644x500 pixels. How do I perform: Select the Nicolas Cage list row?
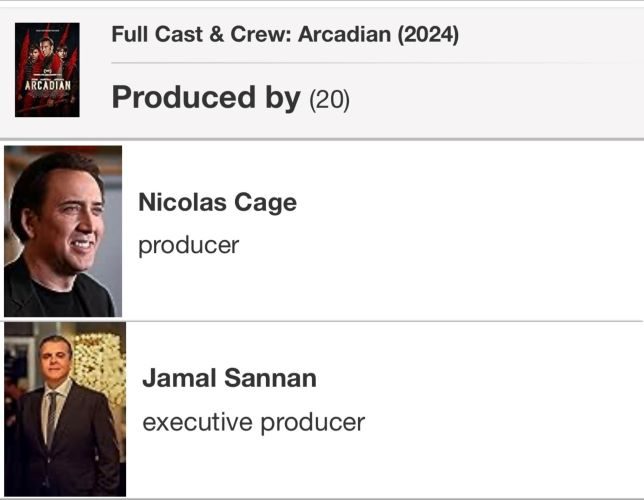click(x=322, y=231)
